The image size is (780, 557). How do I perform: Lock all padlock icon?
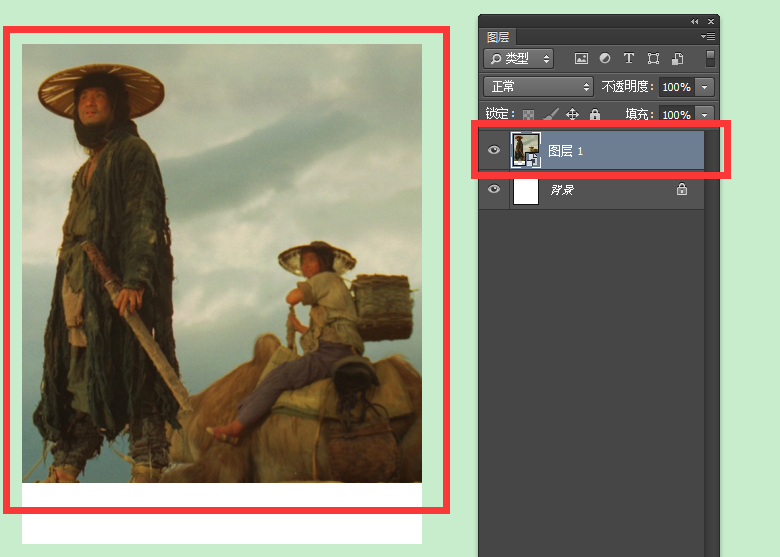point(595,114)
